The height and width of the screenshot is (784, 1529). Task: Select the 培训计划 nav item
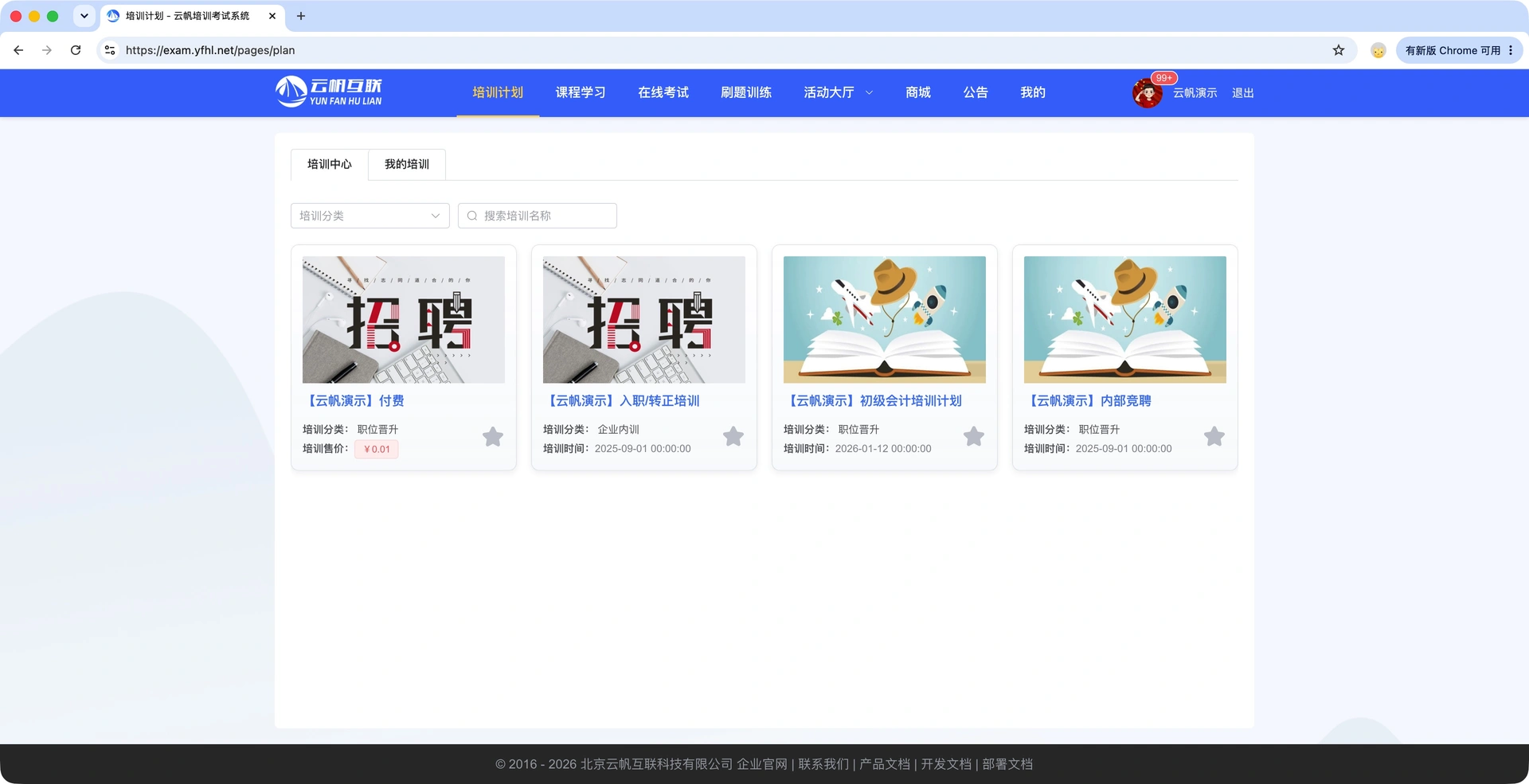point(498,92)
